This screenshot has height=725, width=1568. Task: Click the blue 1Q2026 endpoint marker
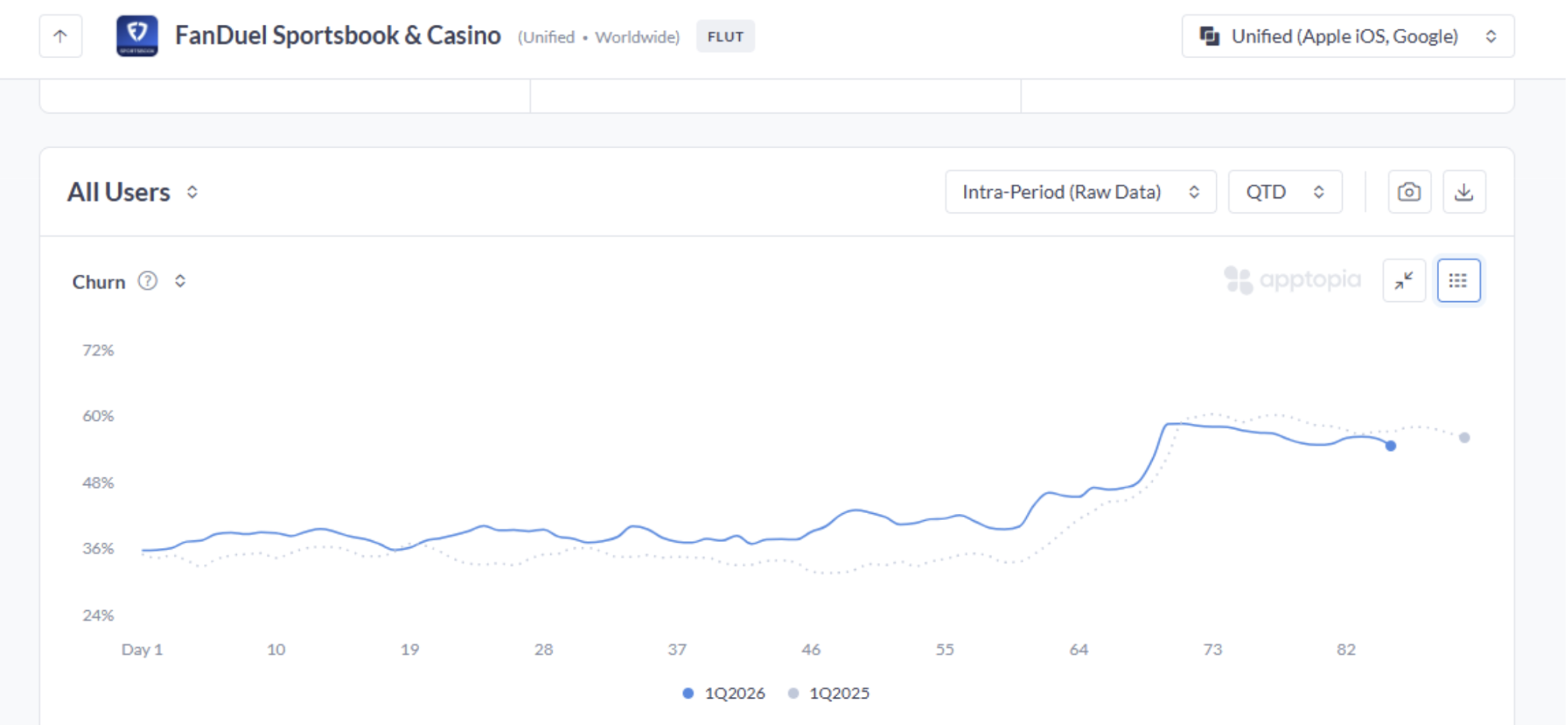pyautogui.click(x=1391, y=446)
